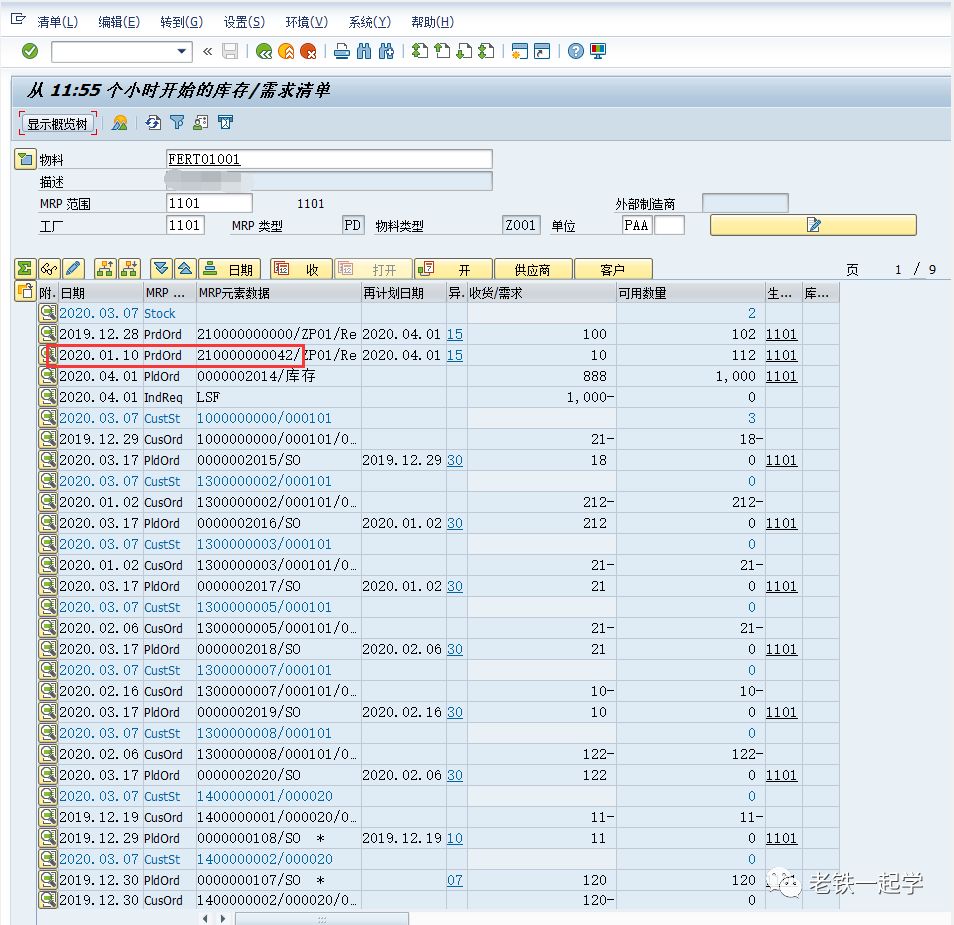This screenshot has height=925, width=954.
Task: Go to next page icon
Action: click(464, 52)
